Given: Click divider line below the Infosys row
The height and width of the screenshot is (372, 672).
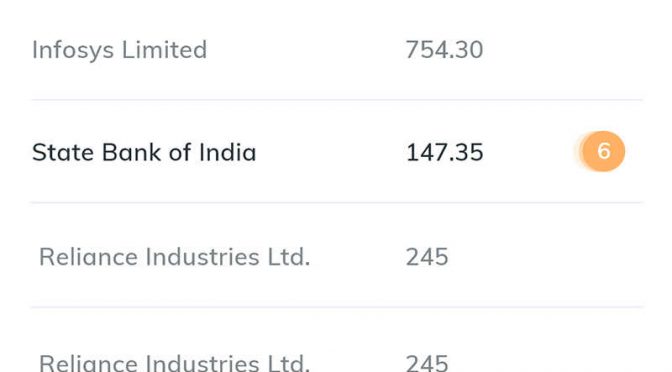Looking at the screenshot, I should (337, 99).
